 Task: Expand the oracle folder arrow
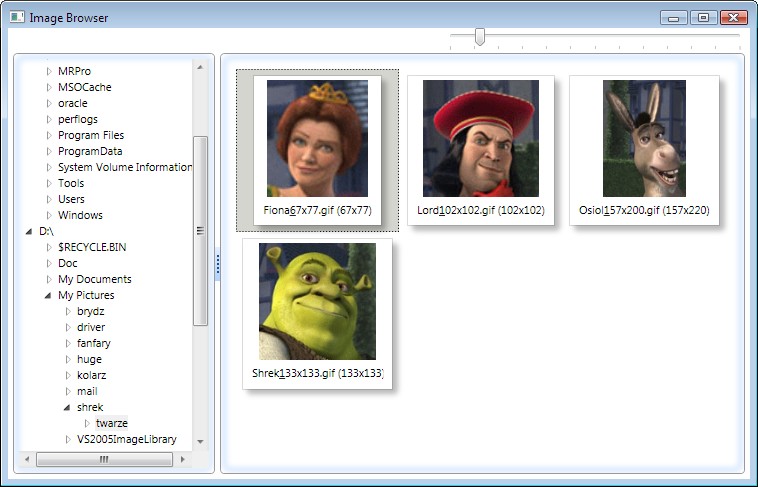(49, 103)
